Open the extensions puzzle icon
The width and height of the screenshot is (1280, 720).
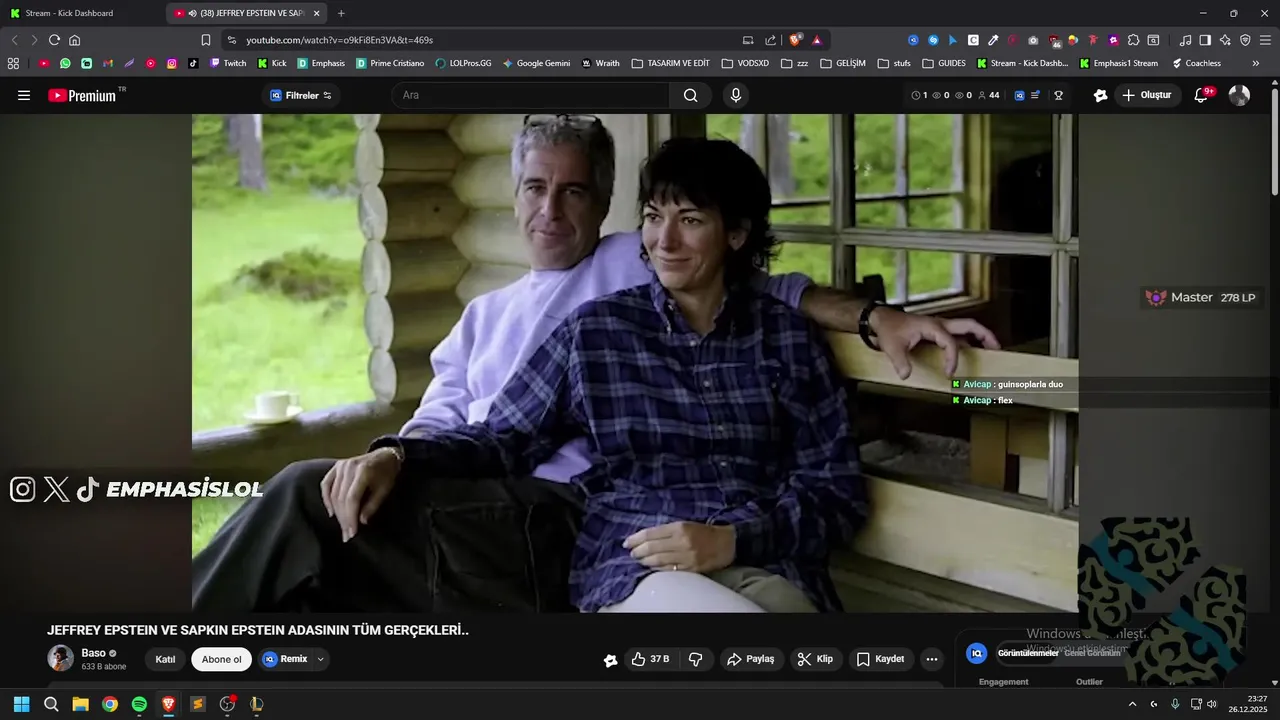point(1133,40)
